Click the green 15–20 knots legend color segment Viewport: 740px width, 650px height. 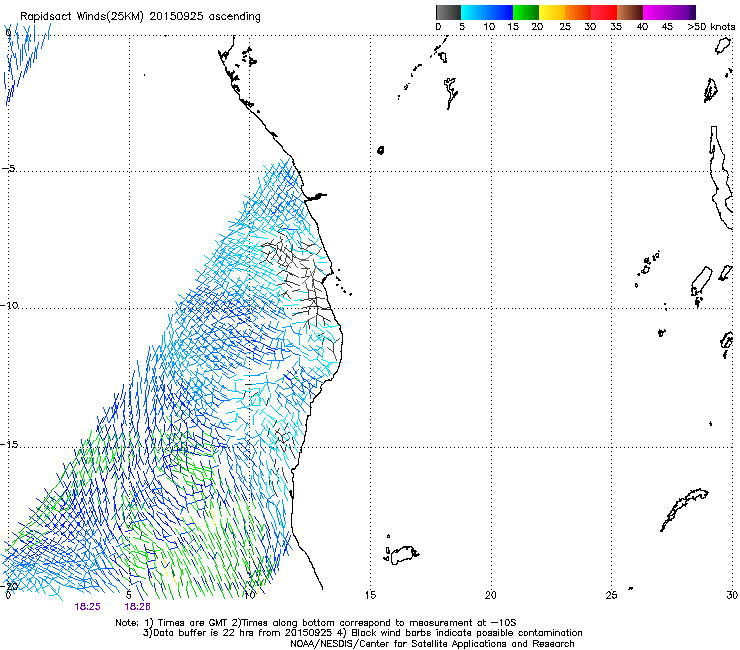click(526, 12)
